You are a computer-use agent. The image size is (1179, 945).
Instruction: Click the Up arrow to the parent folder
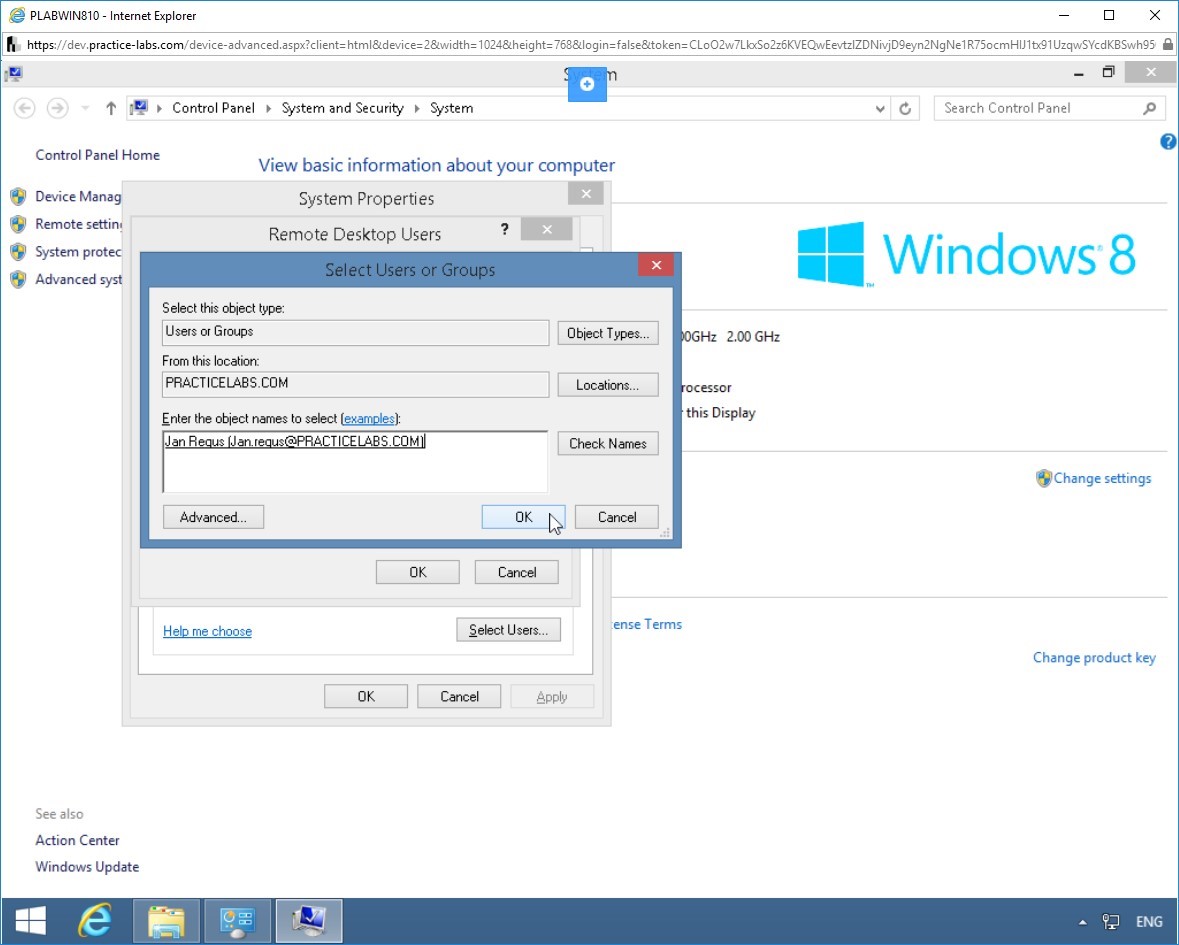tap(111, 108)
